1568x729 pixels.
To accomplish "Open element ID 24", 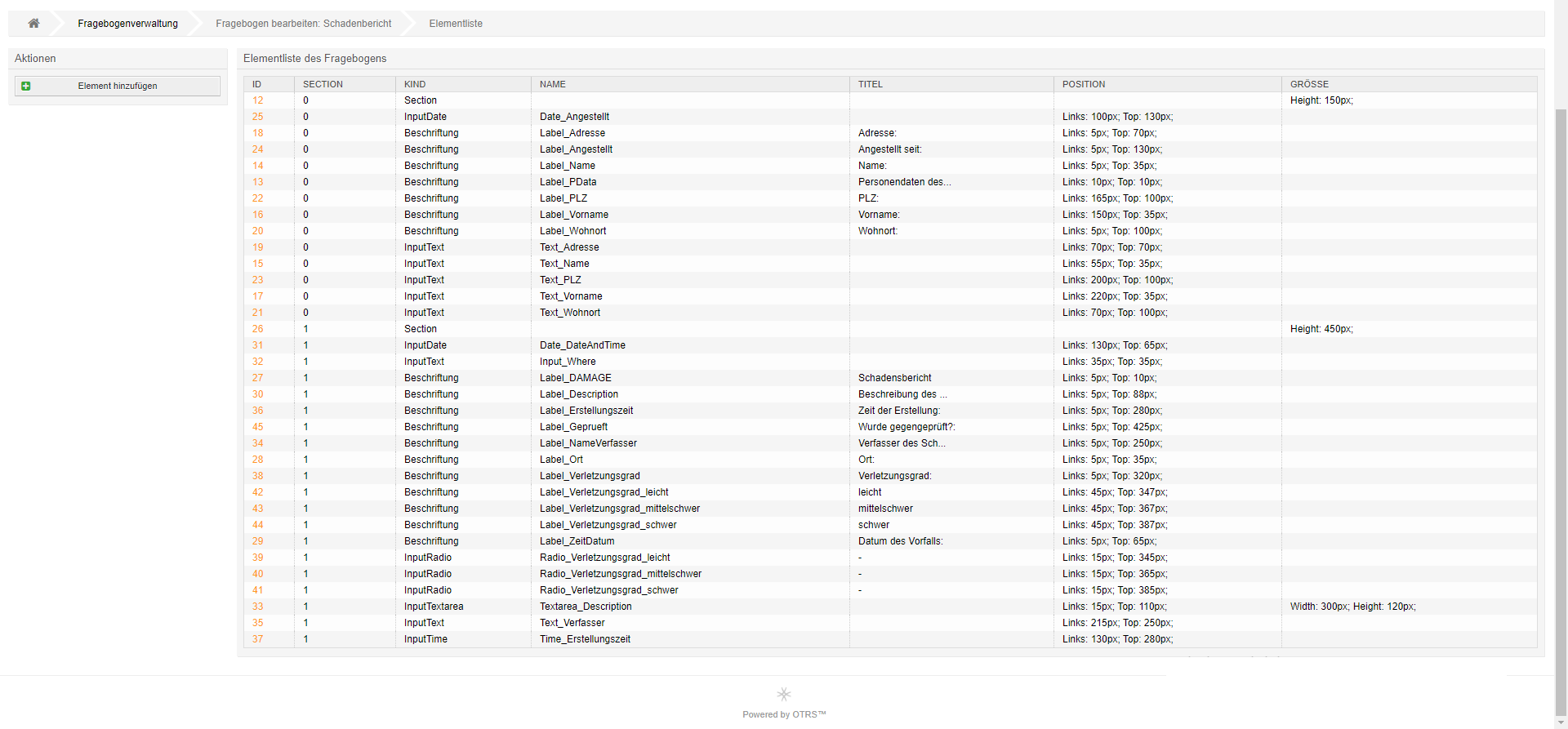I will 258,149.
